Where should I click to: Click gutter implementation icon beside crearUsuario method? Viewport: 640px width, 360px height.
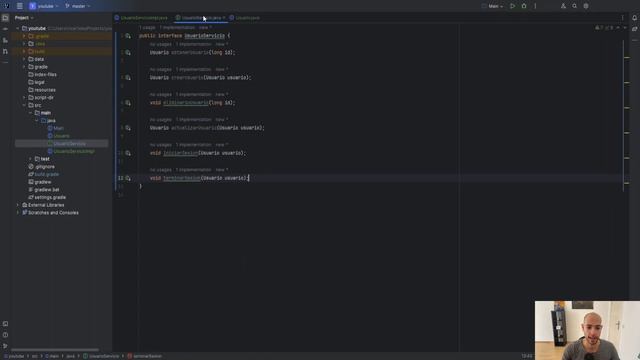point(128,78)
